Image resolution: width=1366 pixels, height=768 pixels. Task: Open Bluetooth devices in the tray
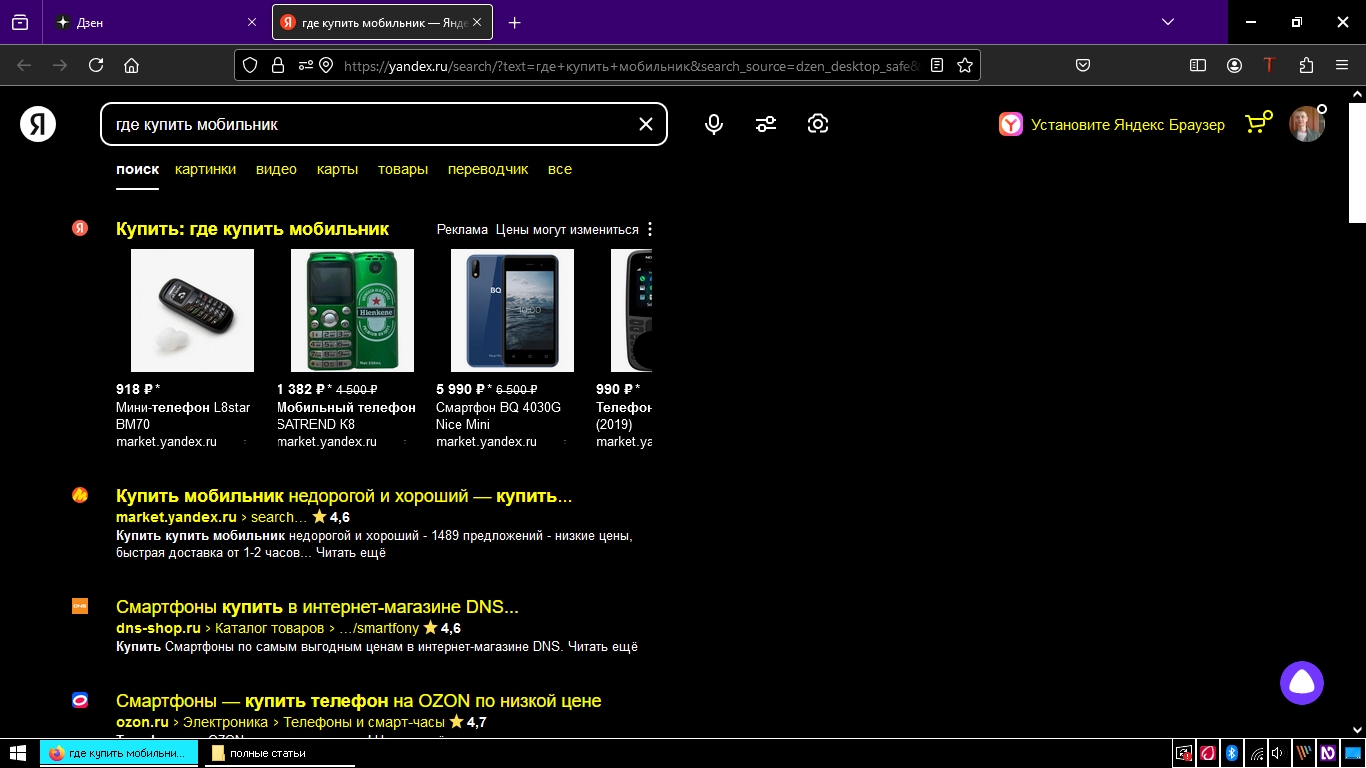click(x=1232, y=753)
